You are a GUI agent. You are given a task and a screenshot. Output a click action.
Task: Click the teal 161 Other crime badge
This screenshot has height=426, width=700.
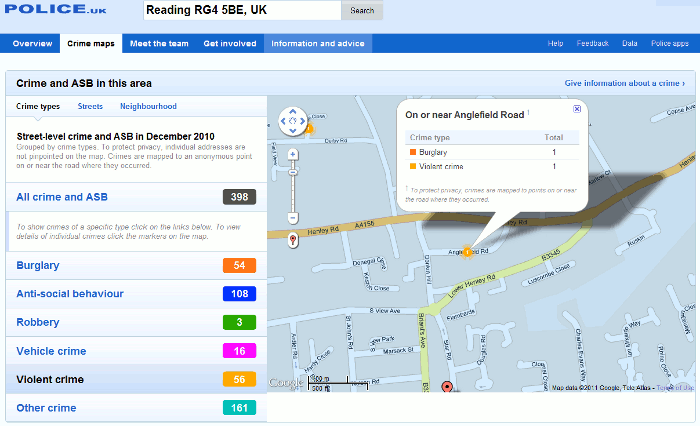click(x=239, y=408)
